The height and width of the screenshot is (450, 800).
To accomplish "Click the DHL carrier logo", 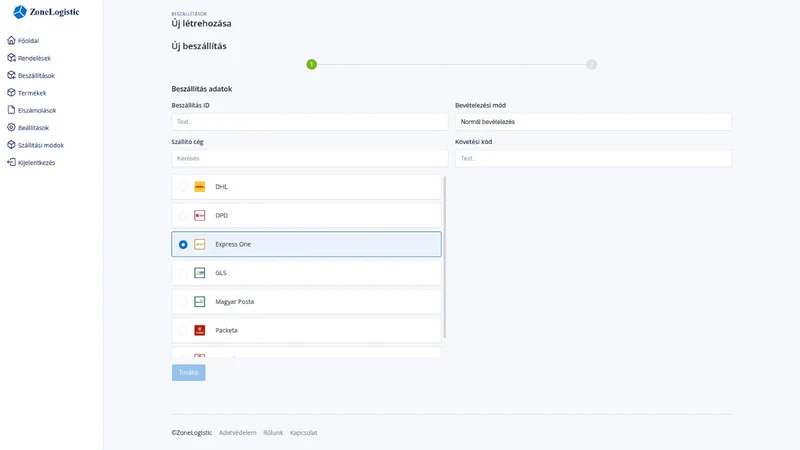I will click(199, 187).
